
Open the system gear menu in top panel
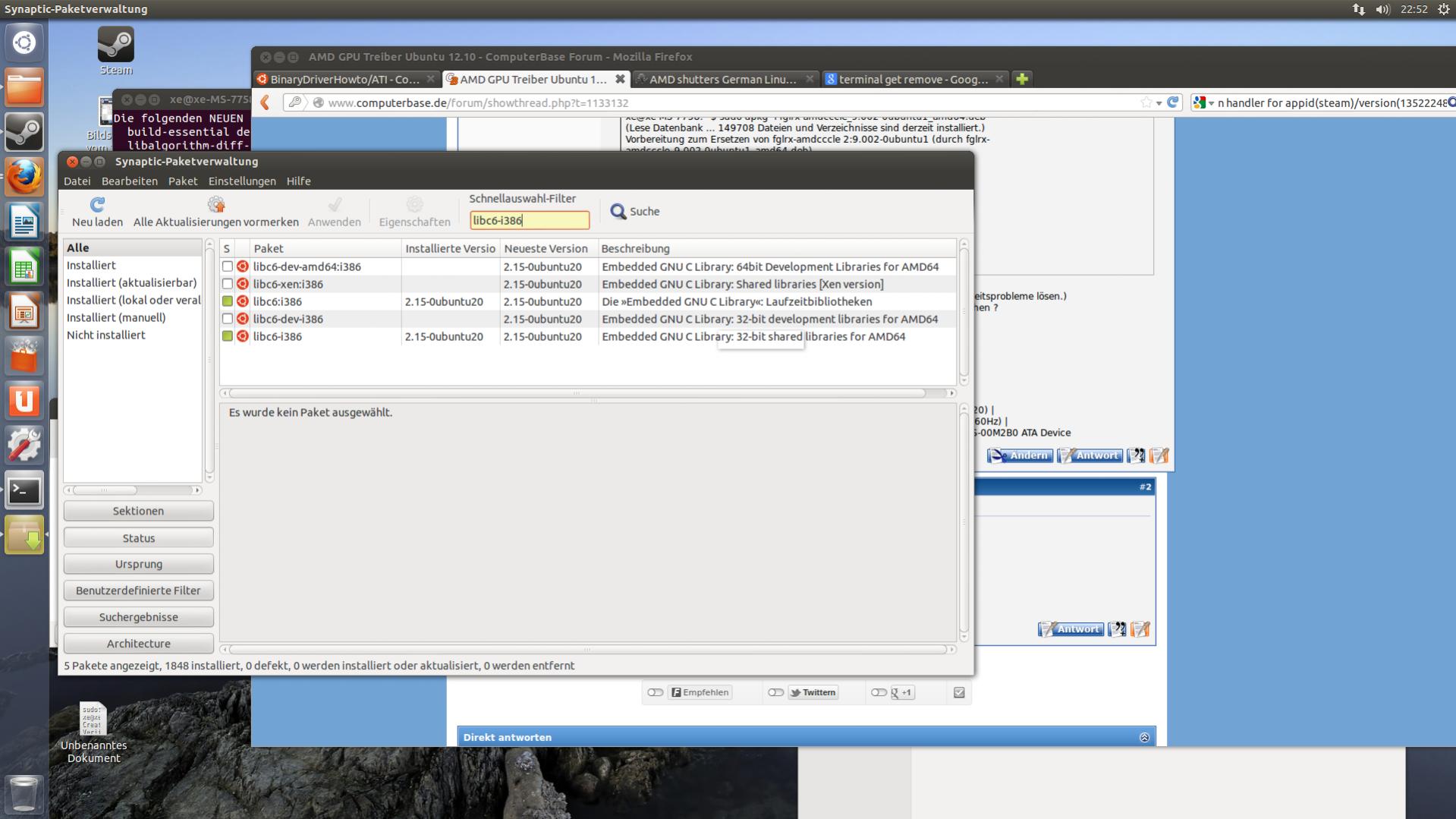pyautogui.click(x=1443, y=9)
